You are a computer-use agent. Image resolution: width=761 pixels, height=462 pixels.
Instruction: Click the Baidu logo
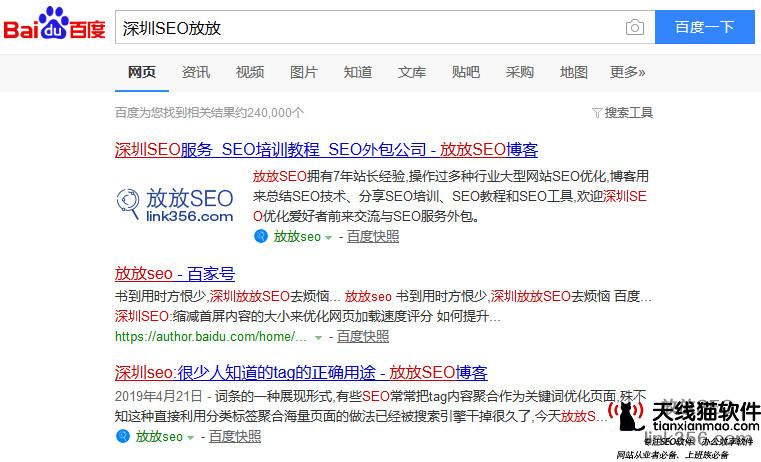click(x=54, y=24)
